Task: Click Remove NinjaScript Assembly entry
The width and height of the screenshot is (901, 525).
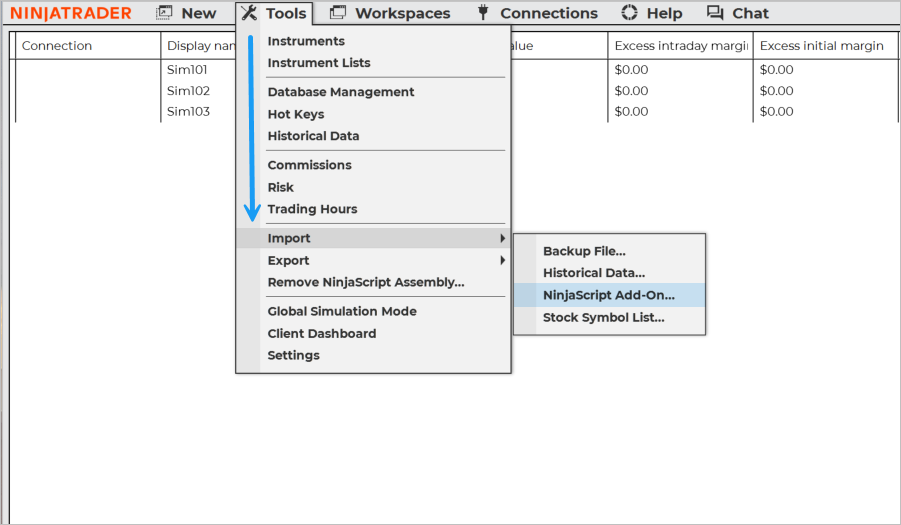Action: point(365,282)
